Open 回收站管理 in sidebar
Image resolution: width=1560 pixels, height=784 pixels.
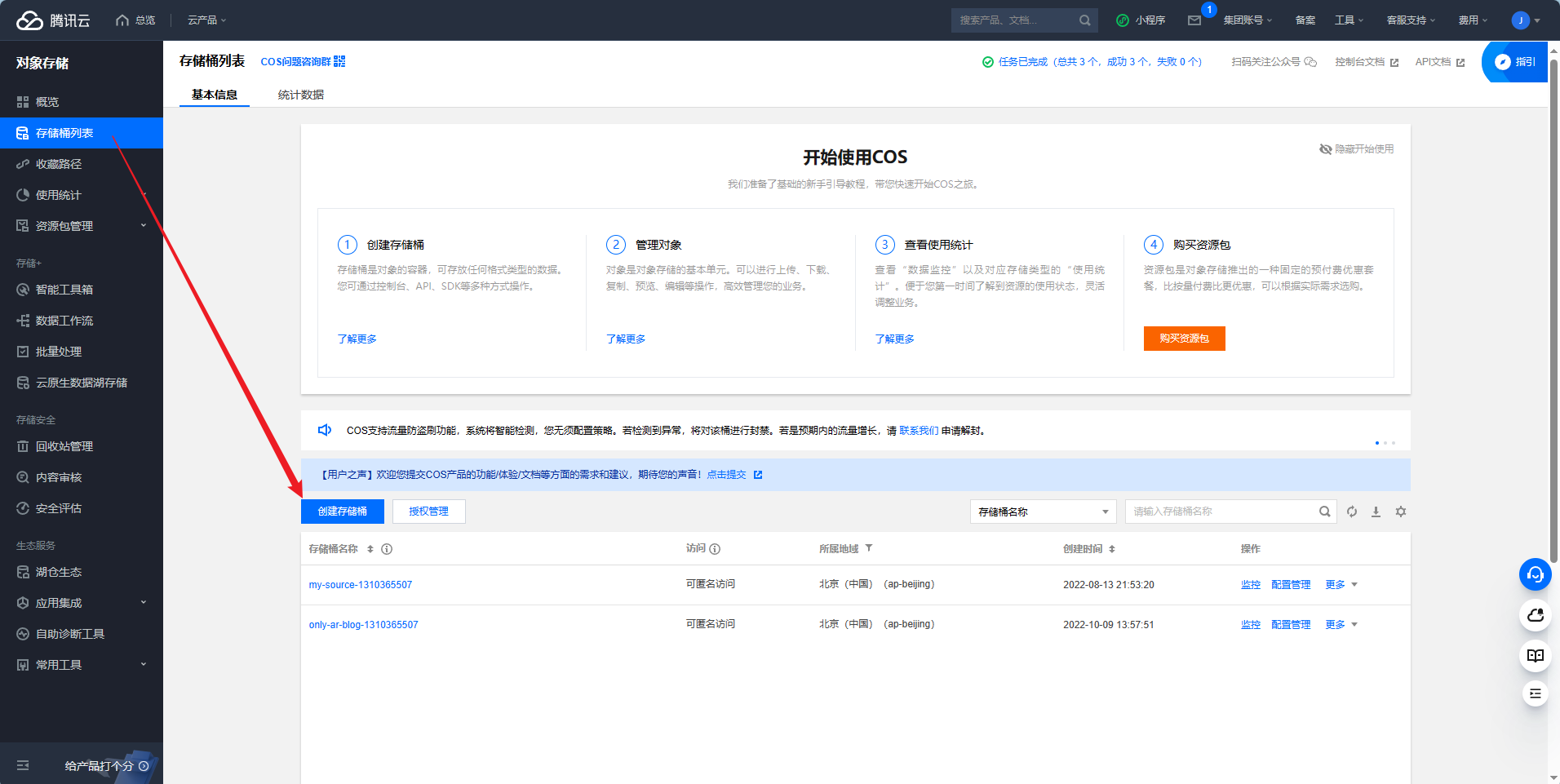(x=82, y=446)
